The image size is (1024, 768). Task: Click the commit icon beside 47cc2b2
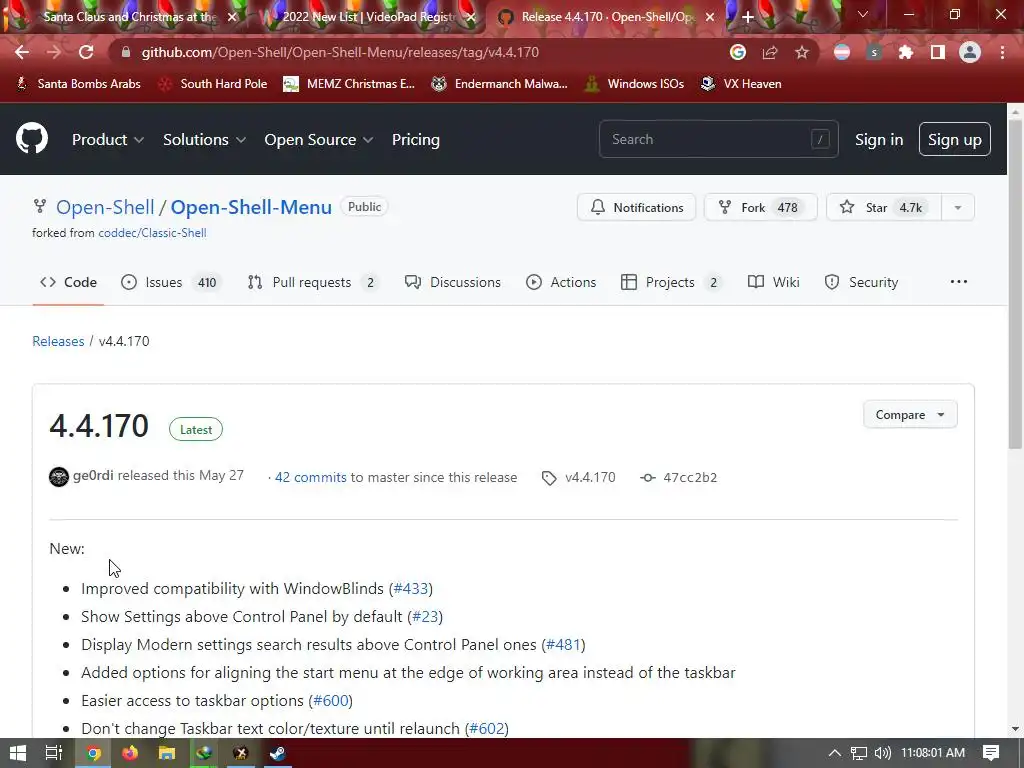648,477
